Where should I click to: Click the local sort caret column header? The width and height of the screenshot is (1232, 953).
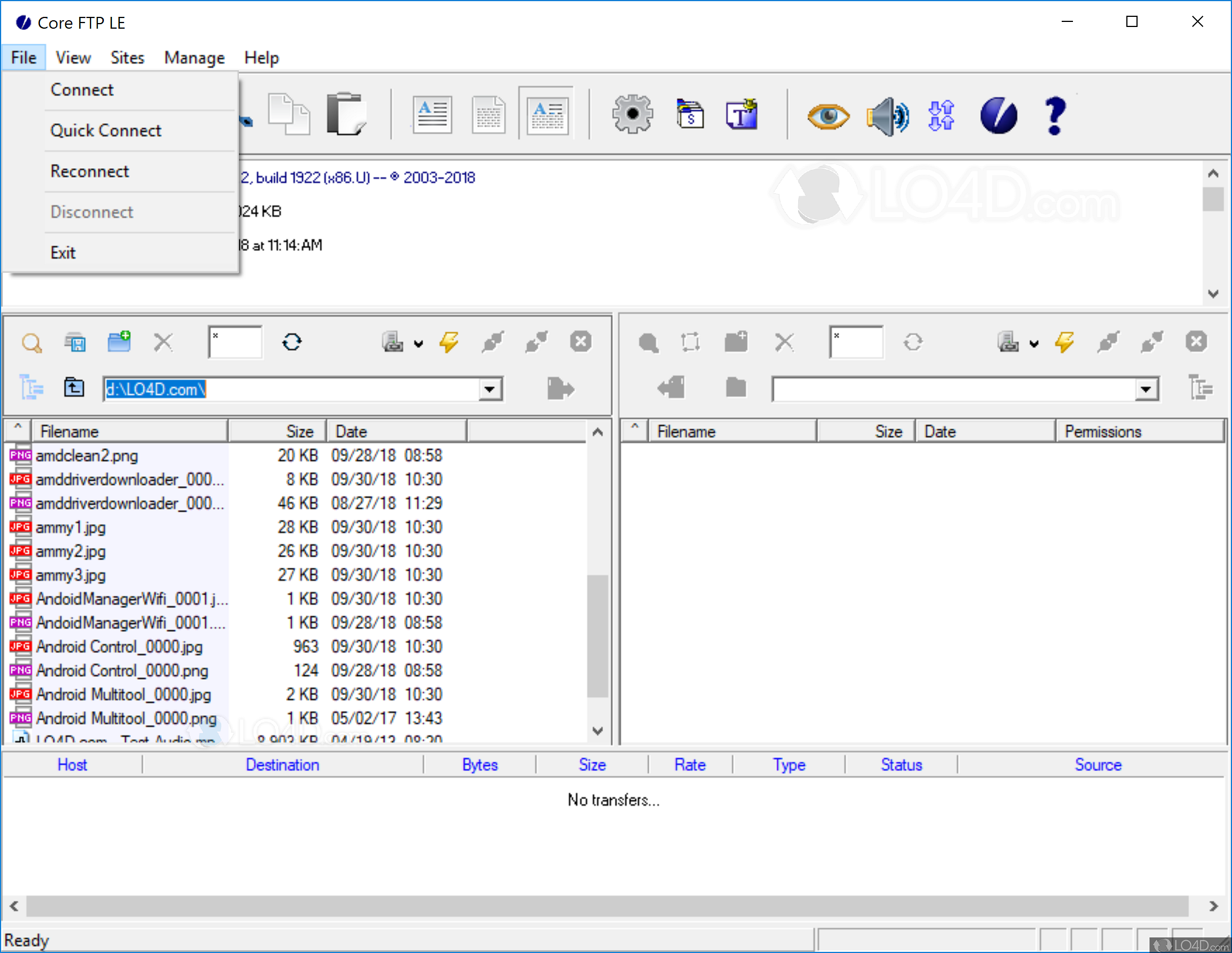[18, 431]
